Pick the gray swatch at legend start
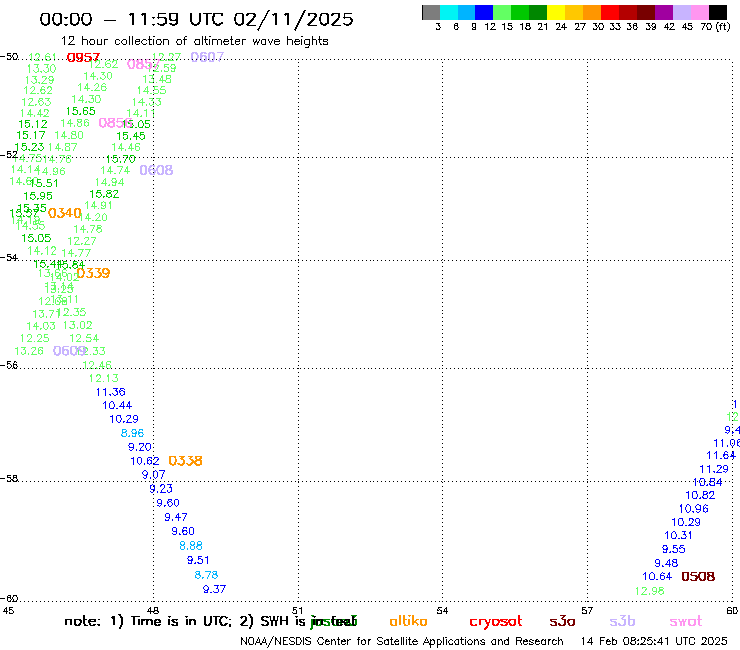This screenshot has height=650, width=740. [x=431, y=12]
